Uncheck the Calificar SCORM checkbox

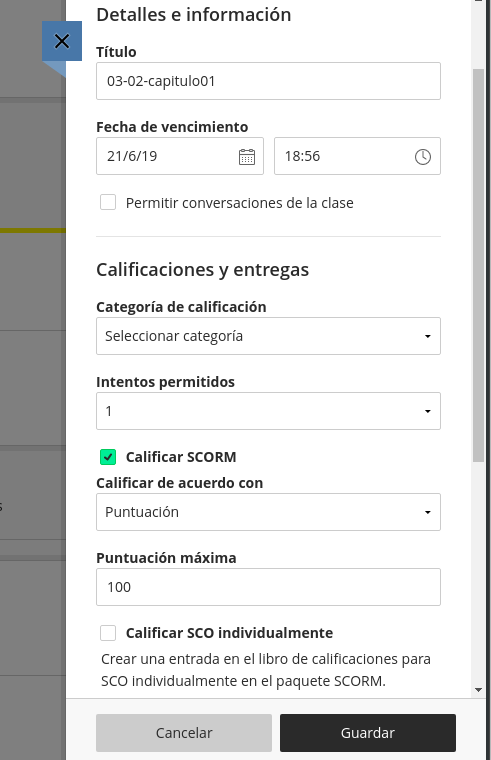click(x=108, y=457)
